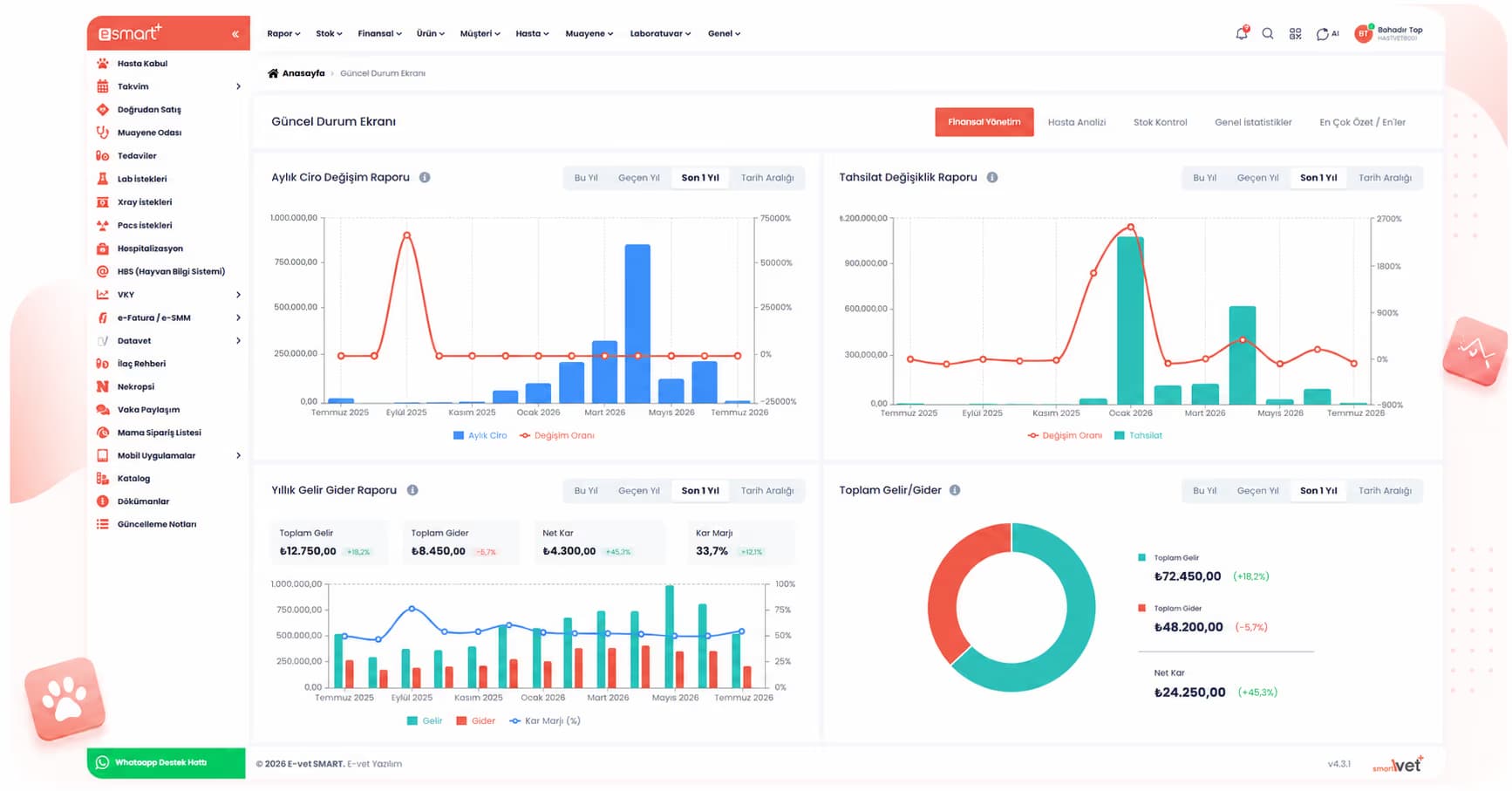1512x791 pixels.
Task: Open the Müşteri dropdown menu
Action: click(x=480, y=34)
